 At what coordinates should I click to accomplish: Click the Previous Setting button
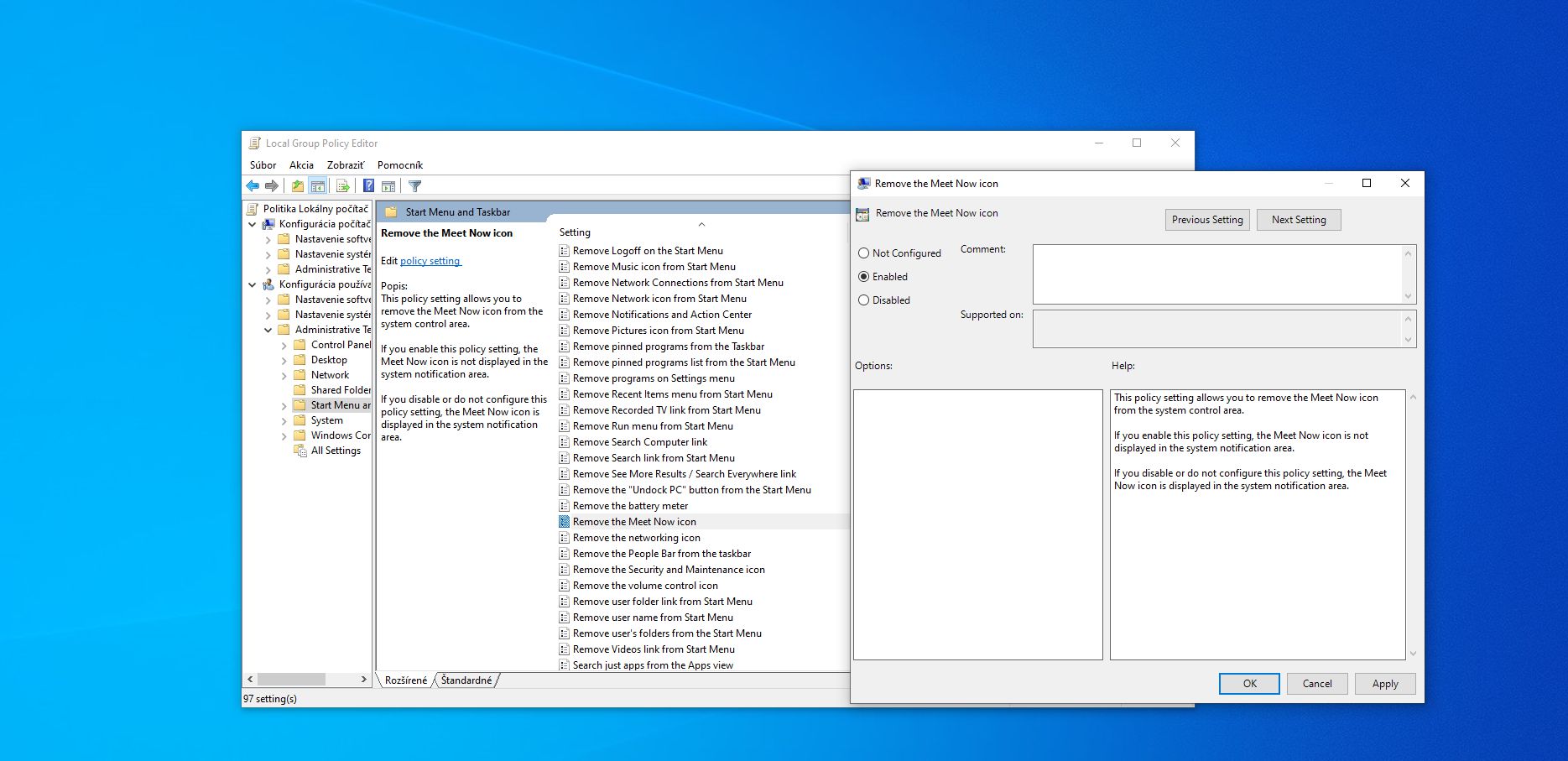[x=1207, y=220]
